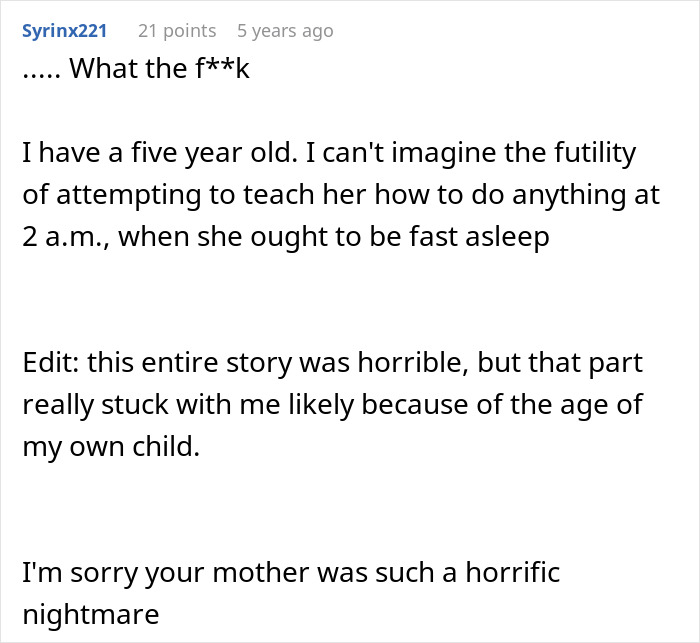The width and height of the screenshot is (700, 643).
Task: Click the 21 points score
Action: (x=177, y=31)
